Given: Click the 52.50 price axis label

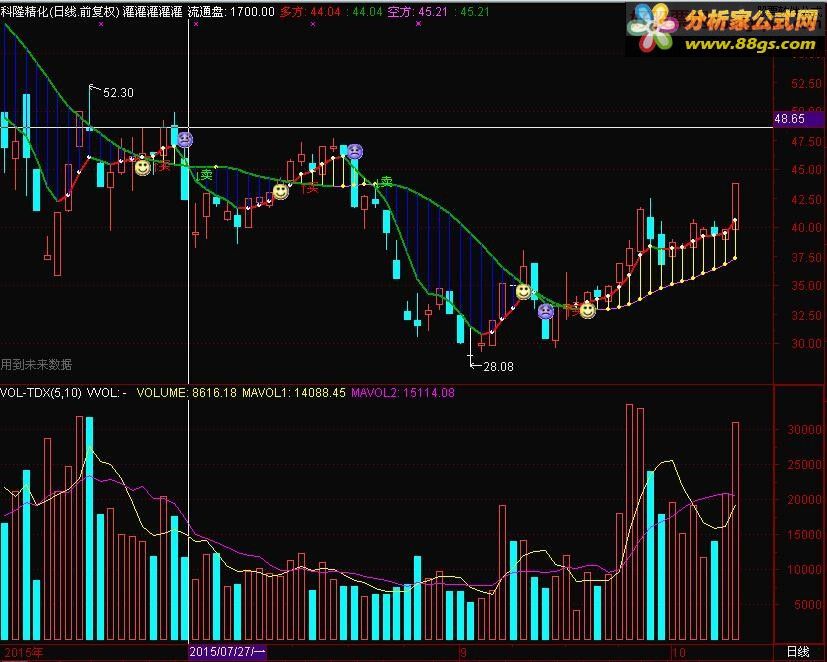Looking at the screenshot, I should point(806,84).
